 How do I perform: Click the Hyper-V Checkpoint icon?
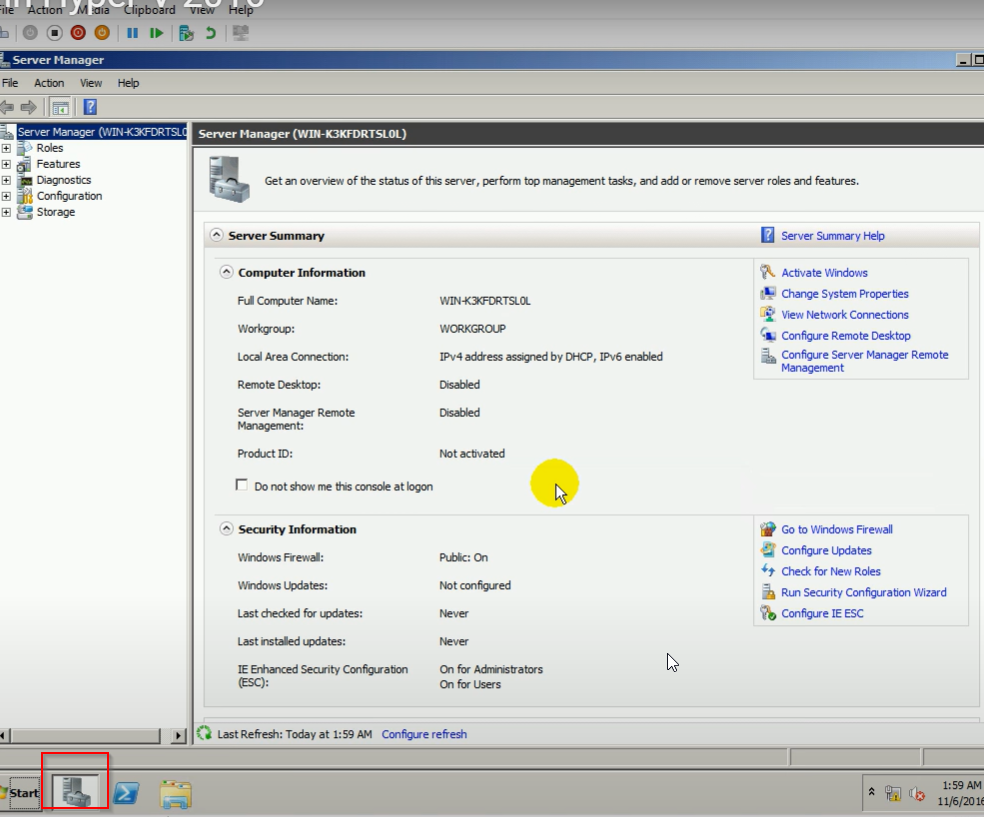186,33
